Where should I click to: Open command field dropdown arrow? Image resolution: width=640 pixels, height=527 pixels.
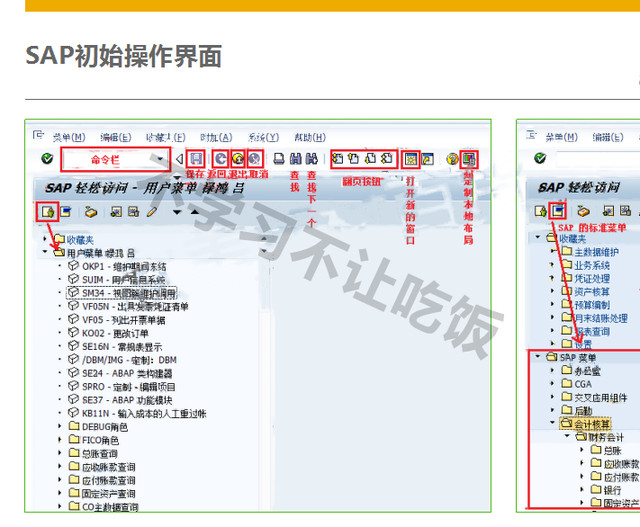point(161,159)
